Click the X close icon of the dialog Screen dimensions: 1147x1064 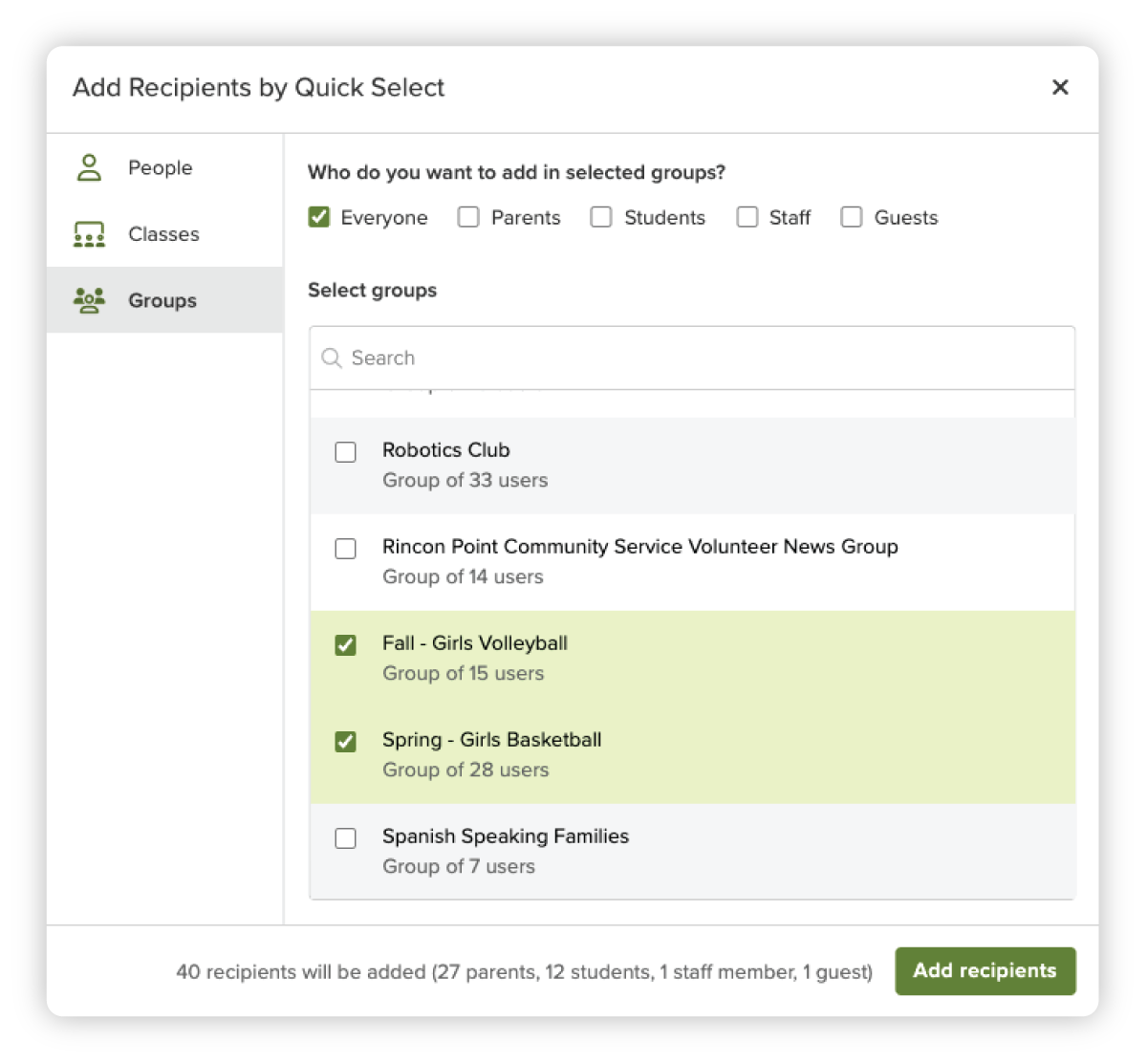(1060, 87)
